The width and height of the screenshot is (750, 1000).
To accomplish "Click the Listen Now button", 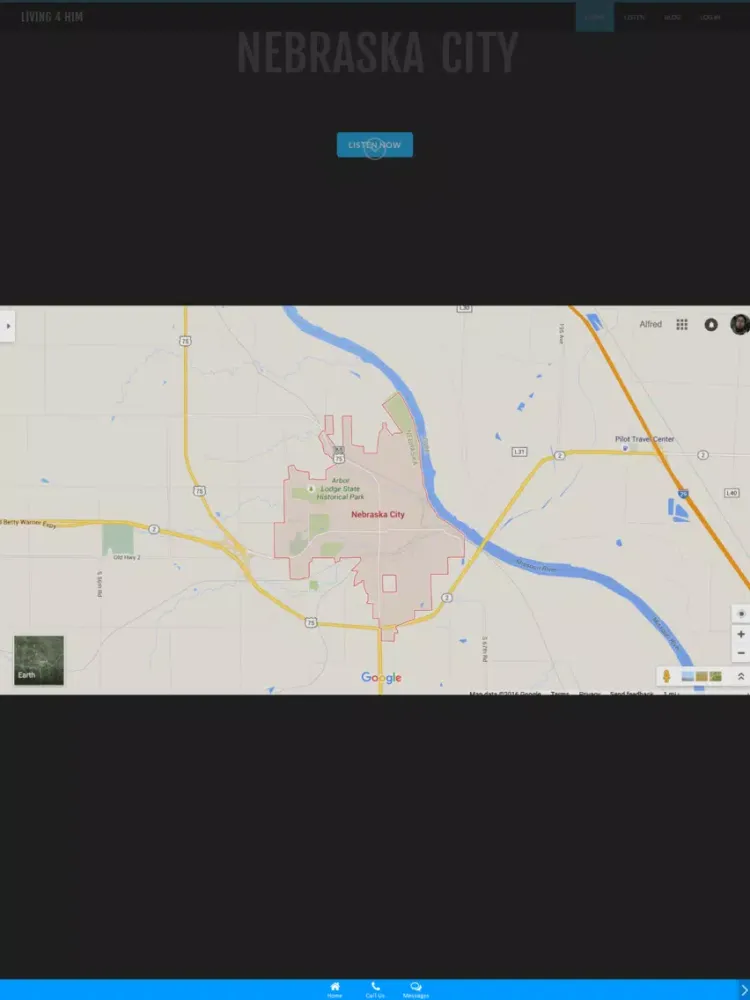I will tap(374, 145).
